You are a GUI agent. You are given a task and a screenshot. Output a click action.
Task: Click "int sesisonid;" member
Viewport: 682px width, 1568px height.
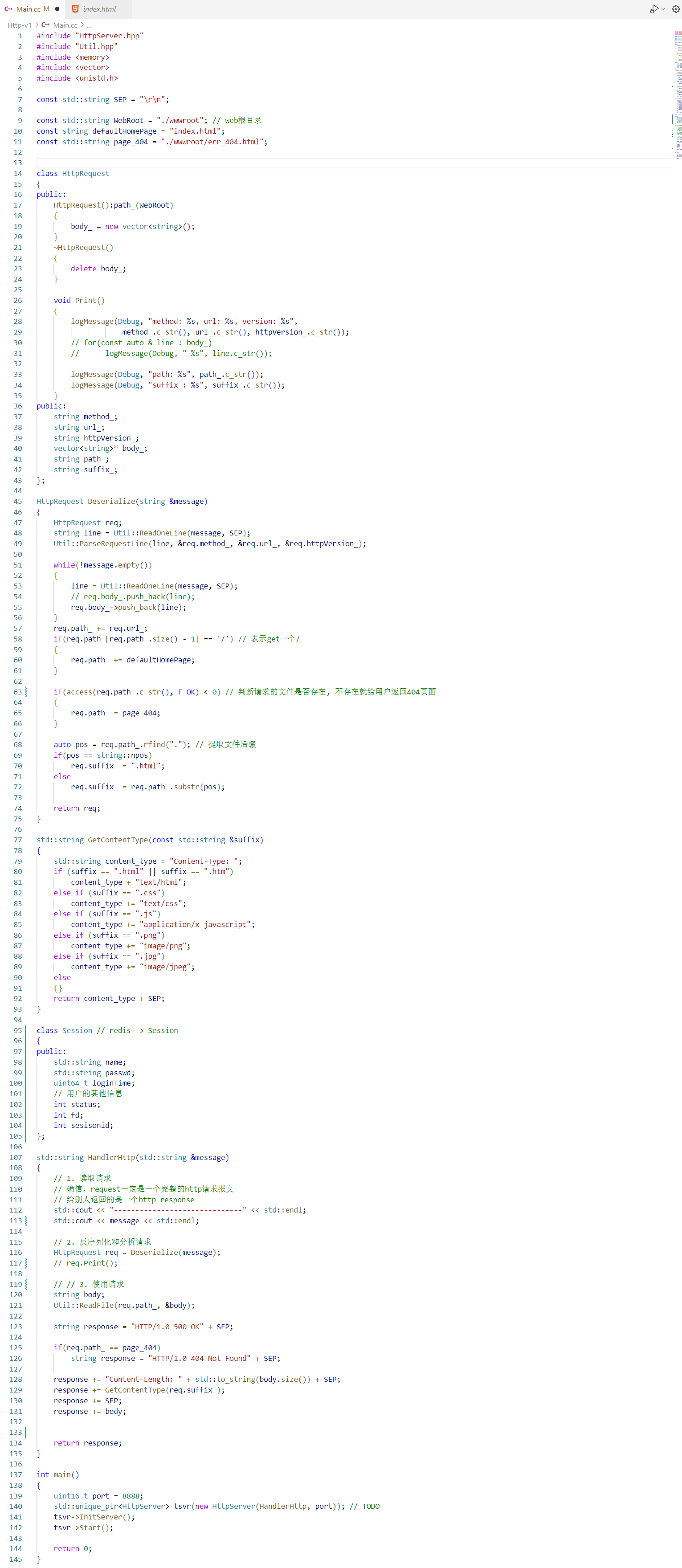pyautogui.click(x=83, y=1126)
